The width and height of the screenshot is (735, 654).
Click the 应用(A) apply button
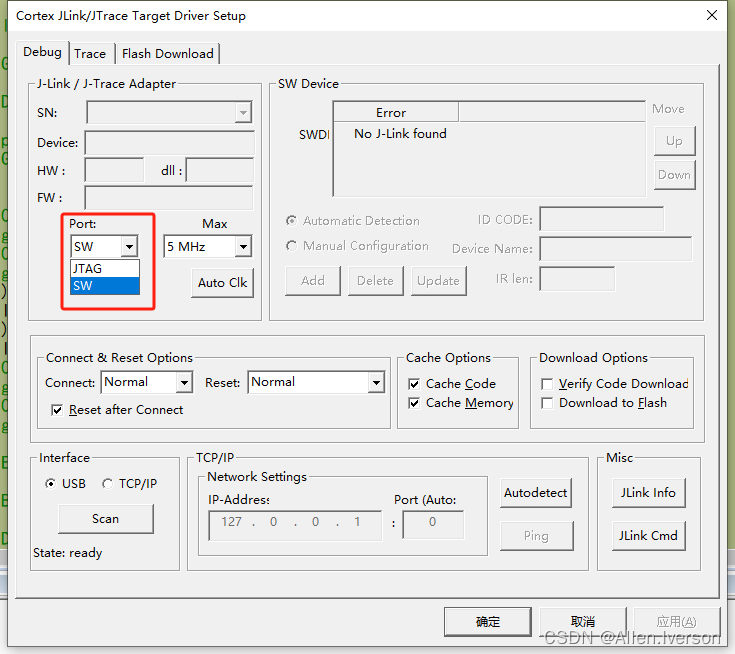(x=676, y=622)
